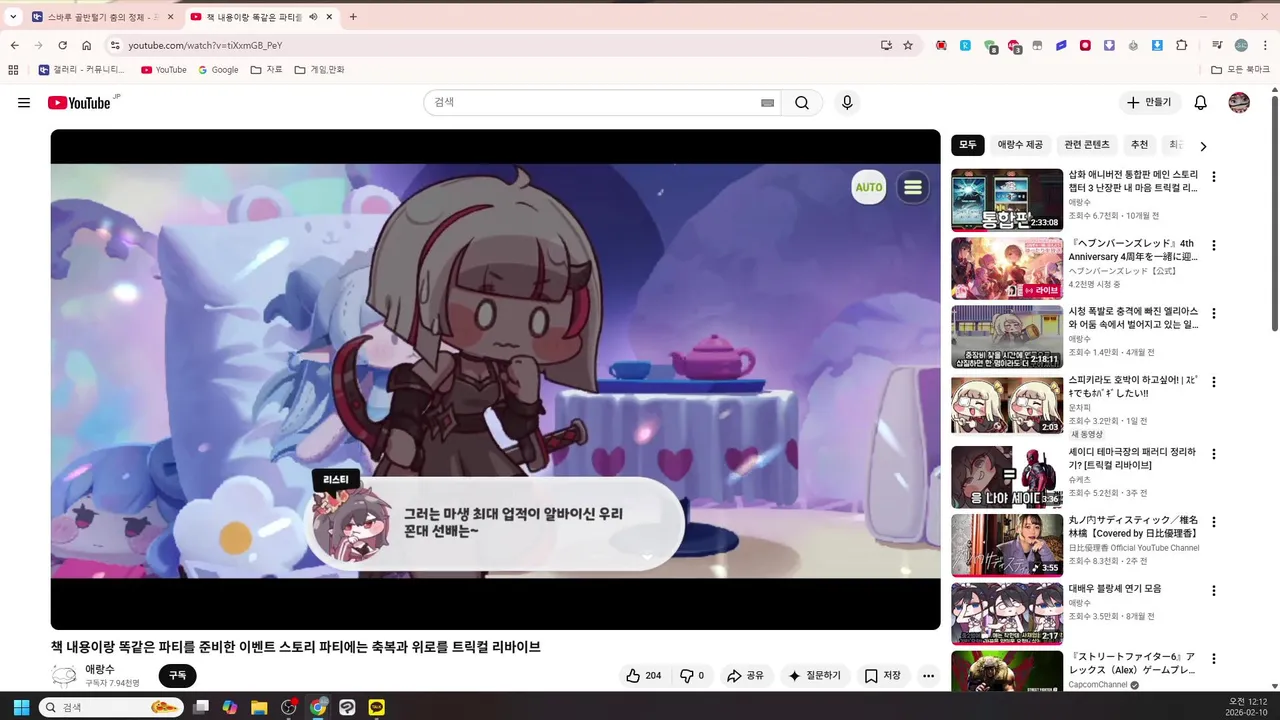
Task: Click the YouTube logo home link
Action: tap(79, 103)
